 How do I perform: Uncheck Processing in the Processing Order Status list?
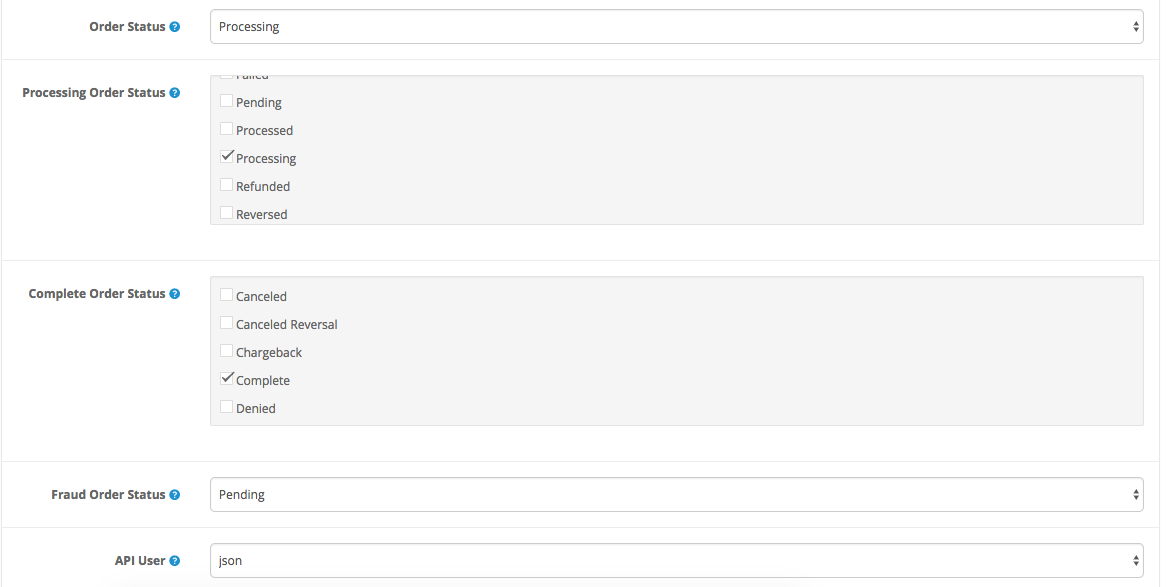point(227,157)
